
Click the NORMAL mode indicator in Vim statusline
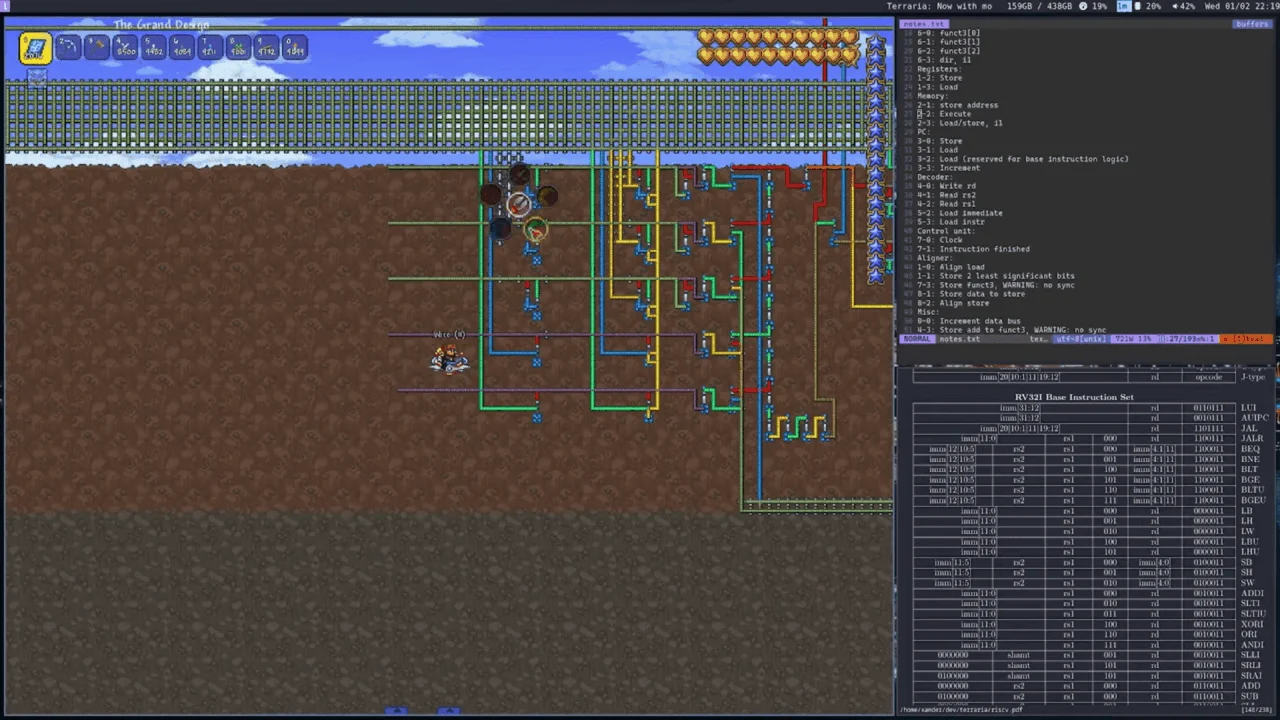coord(916,339)
